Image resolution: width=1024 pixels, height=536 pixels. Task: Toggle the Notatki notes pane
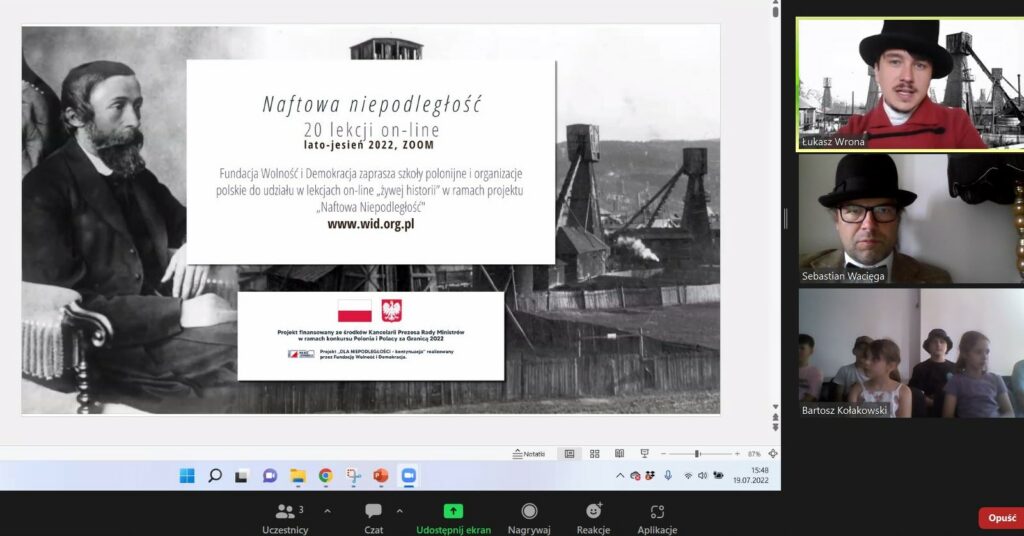(530, 453)
